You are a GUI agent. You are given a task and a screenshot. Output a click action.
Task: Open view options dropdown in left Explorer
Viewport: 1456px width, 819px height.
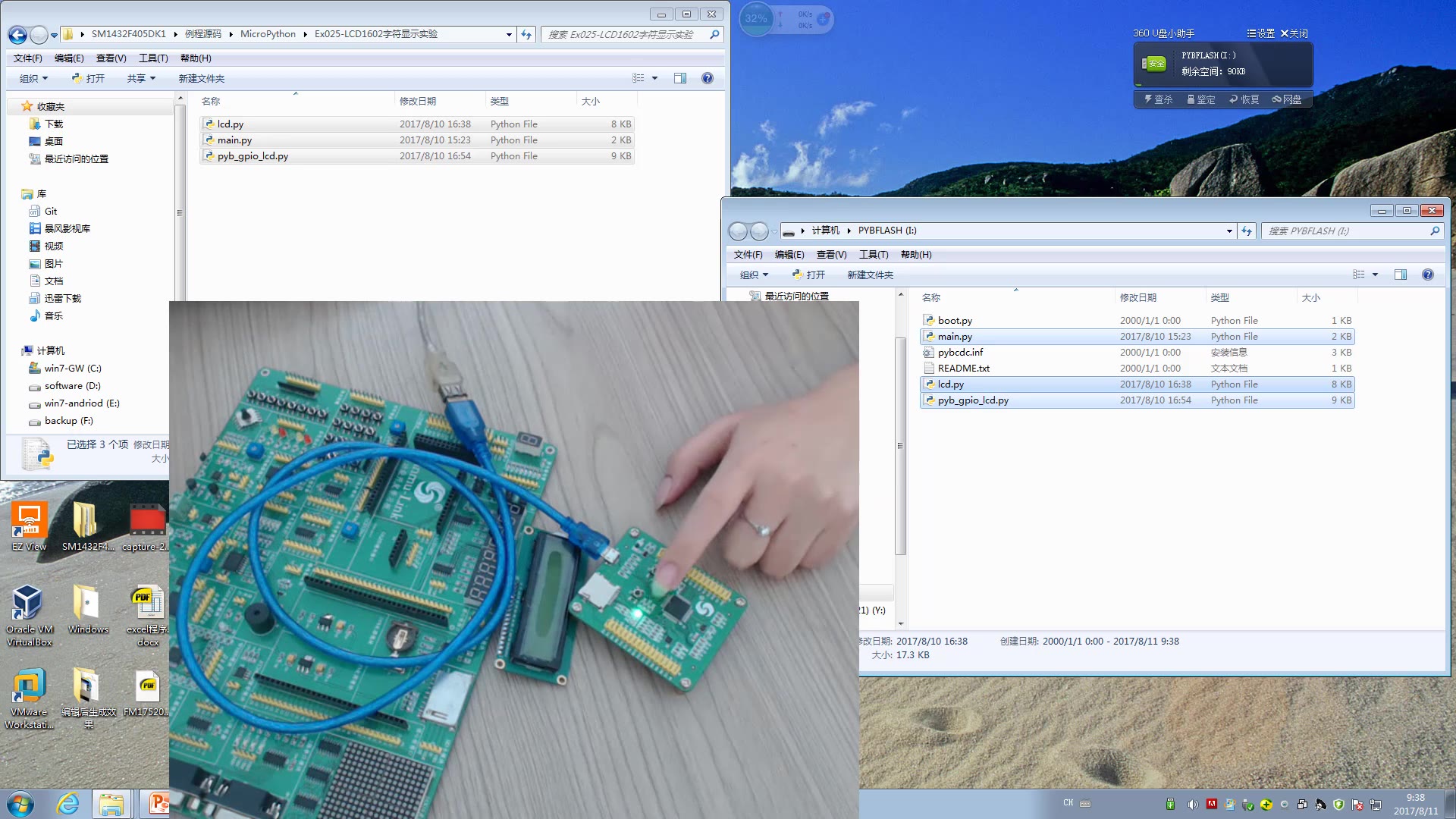pos(654,78)
